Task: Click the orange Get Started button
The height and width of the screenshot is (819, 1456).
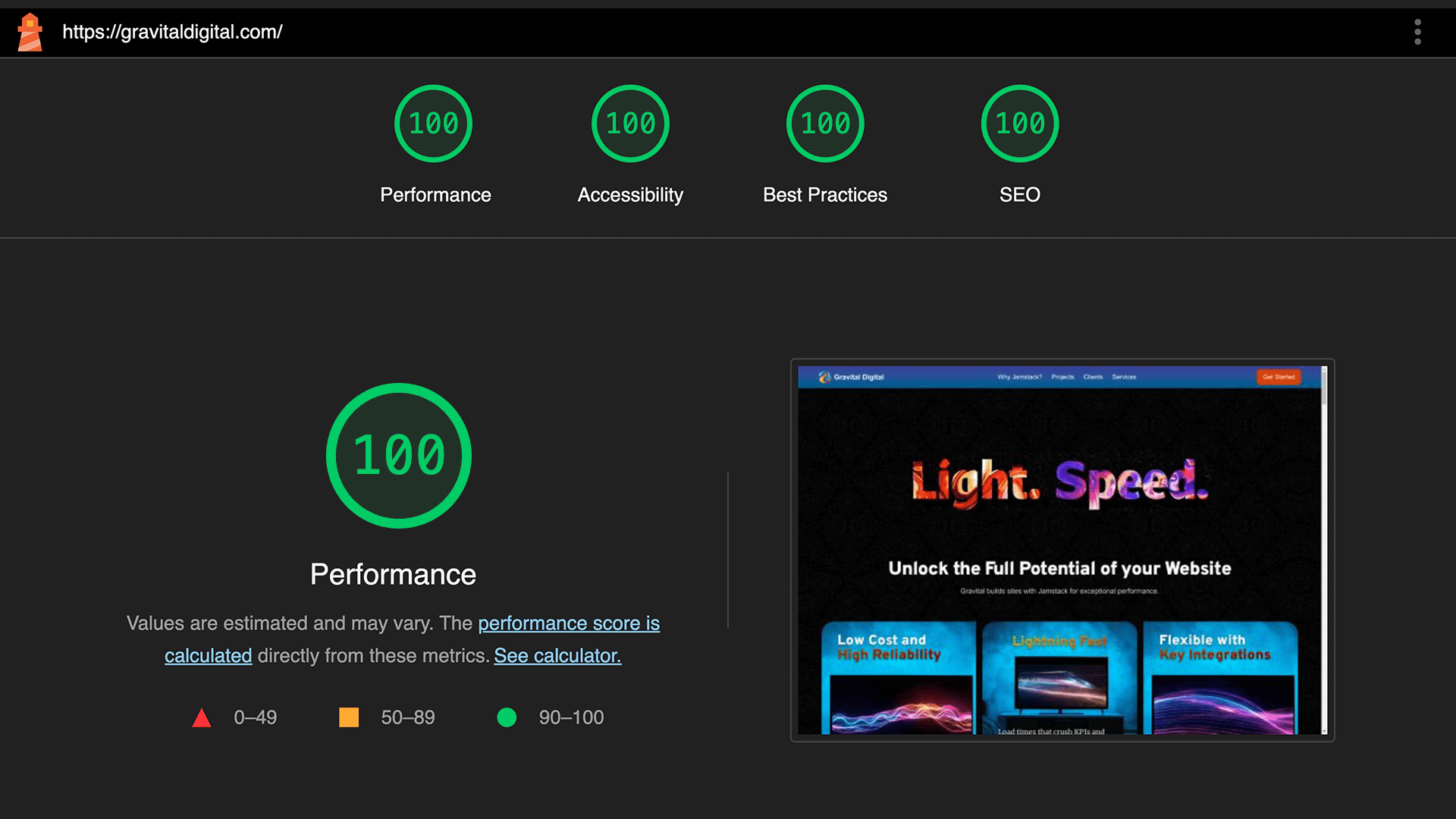Action: pos(1279,377)
